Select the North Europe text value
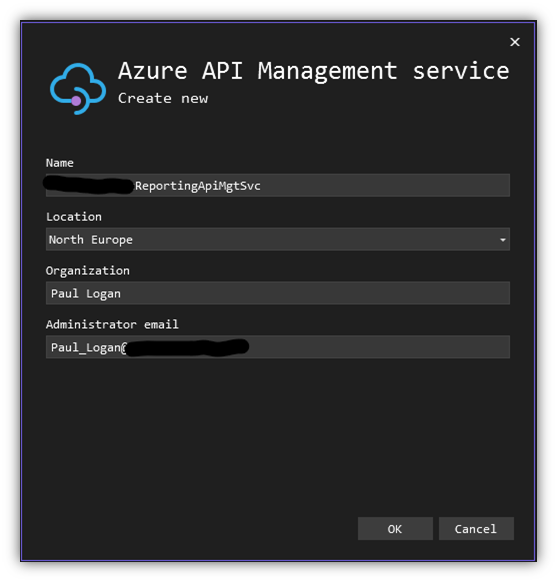Viewport: 557px width, 582px height. pyautogui.click(x=91, y=240)
